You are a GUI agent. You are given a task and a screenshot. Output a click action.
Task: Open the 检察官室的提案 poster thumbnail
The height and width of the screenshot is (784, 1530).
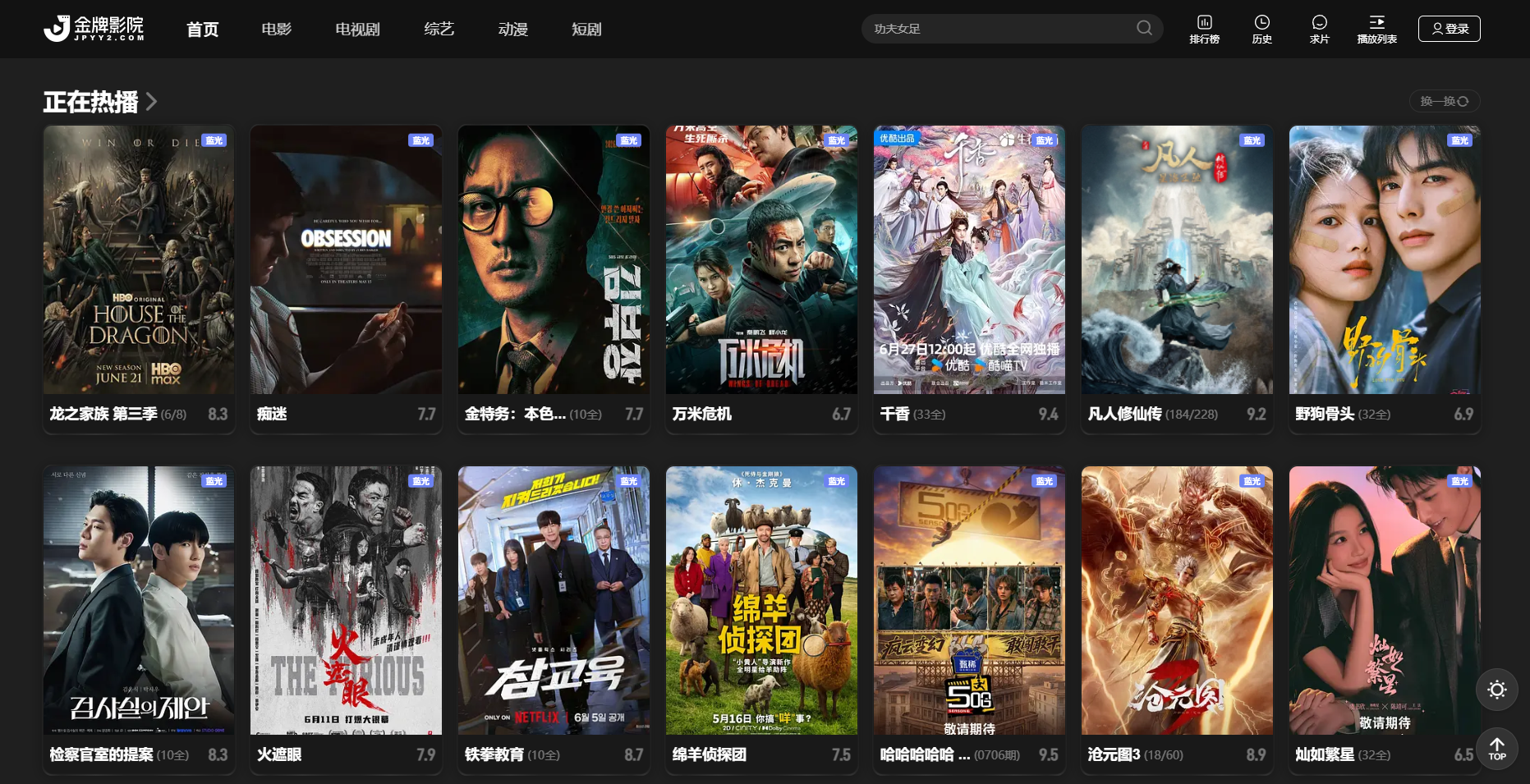139,600
